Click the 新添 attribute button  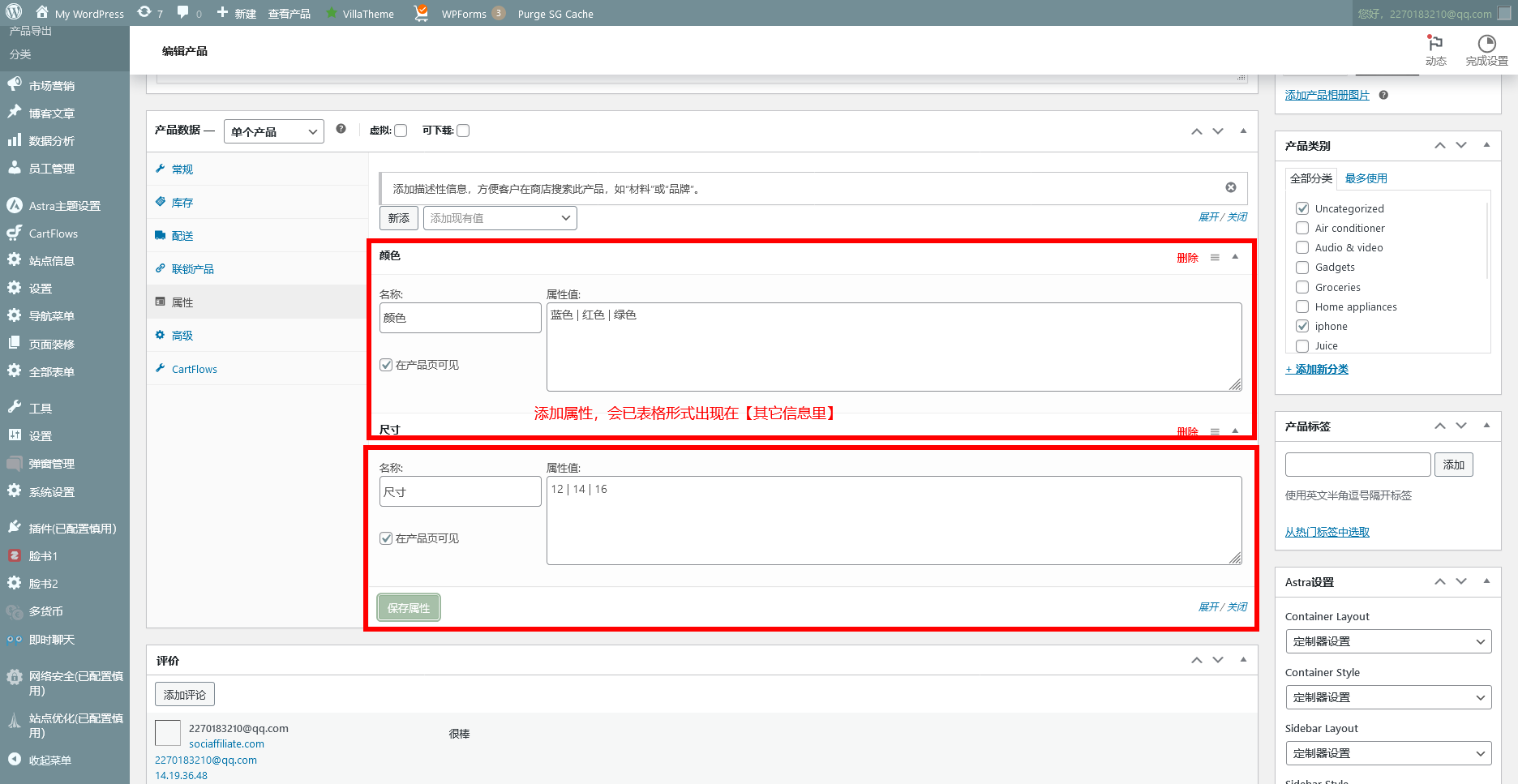point(398,218)
